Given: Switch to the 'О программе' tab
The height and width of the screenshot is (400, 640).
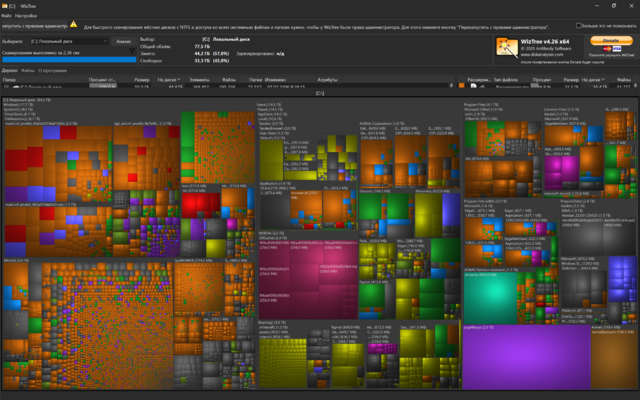Looking at the screenshot, I should (53, 70).
